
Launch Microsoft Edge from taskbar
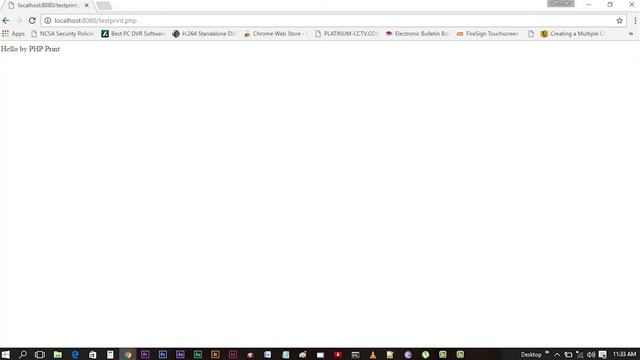pyautogui.click(x=75, y=354)
